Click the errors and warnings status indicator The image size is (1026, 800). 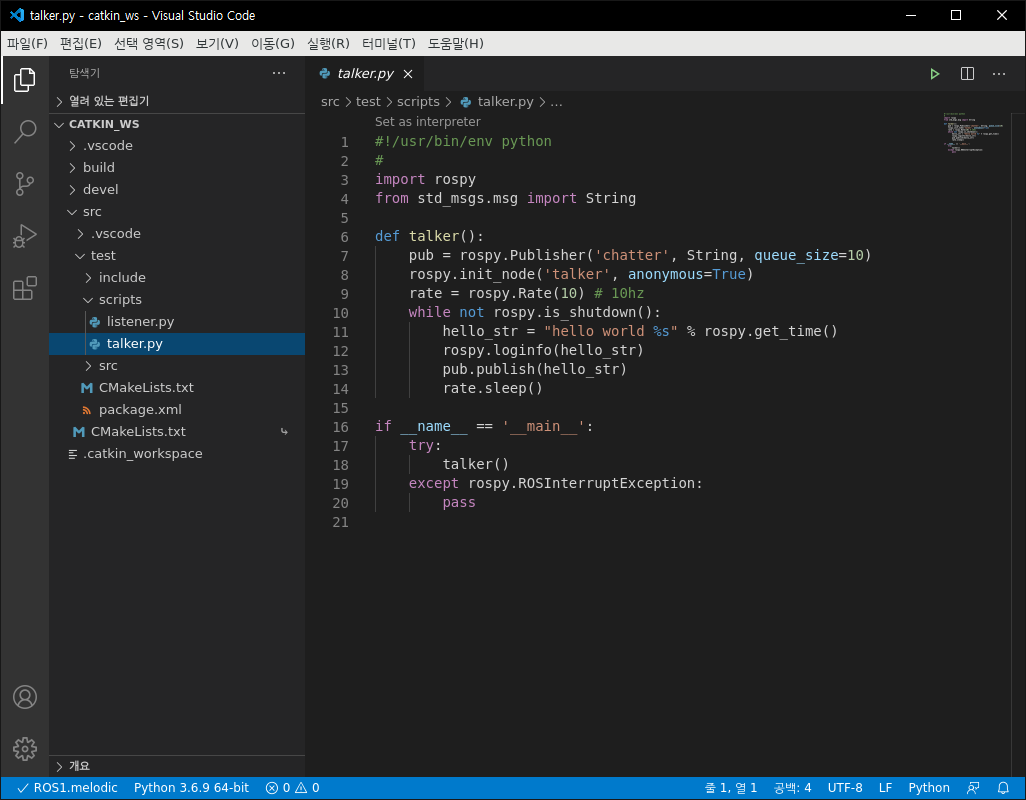click(292, 788)
